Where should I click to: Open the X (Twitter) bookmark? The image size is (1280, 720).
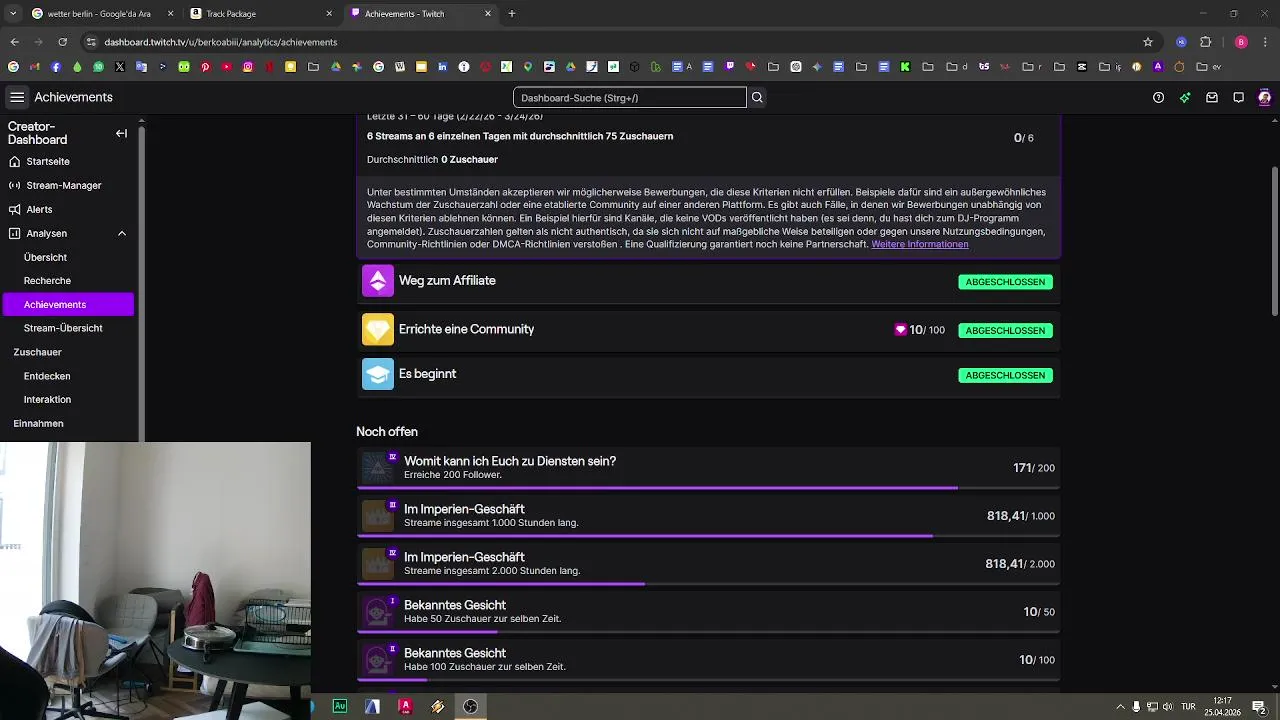(119, 67)
